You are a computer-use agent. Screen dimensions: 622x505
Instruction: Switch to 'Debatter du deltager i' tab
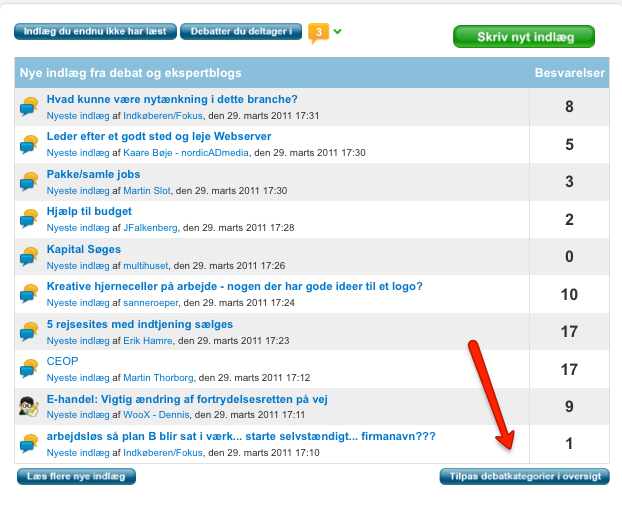pyautogui.click(x=240, y=32)
